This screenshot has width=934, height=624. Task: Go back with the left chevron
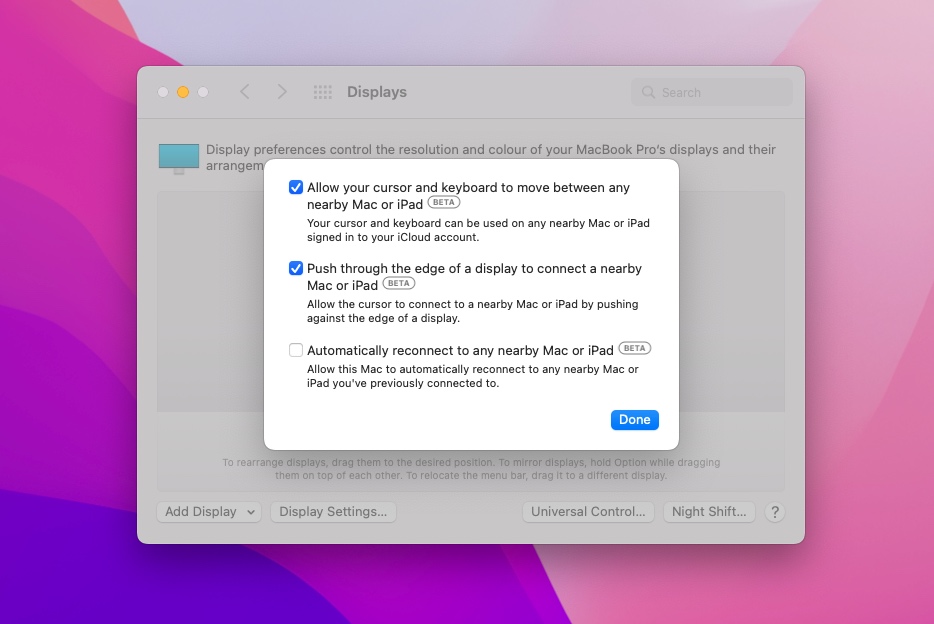click(x=245, y=92)
